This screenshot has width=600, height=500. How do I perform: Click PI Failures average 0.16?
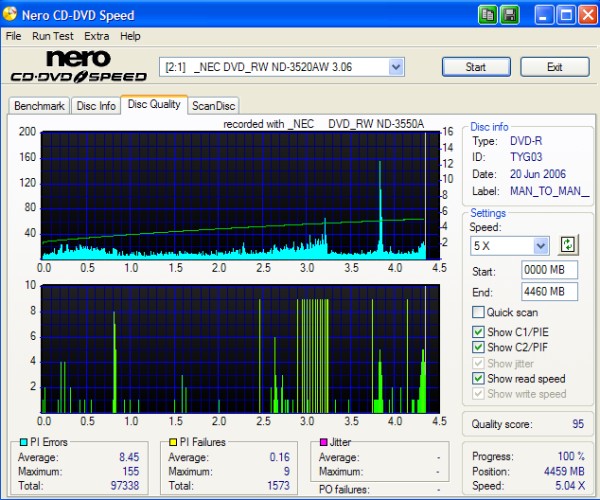click(279, 457)
